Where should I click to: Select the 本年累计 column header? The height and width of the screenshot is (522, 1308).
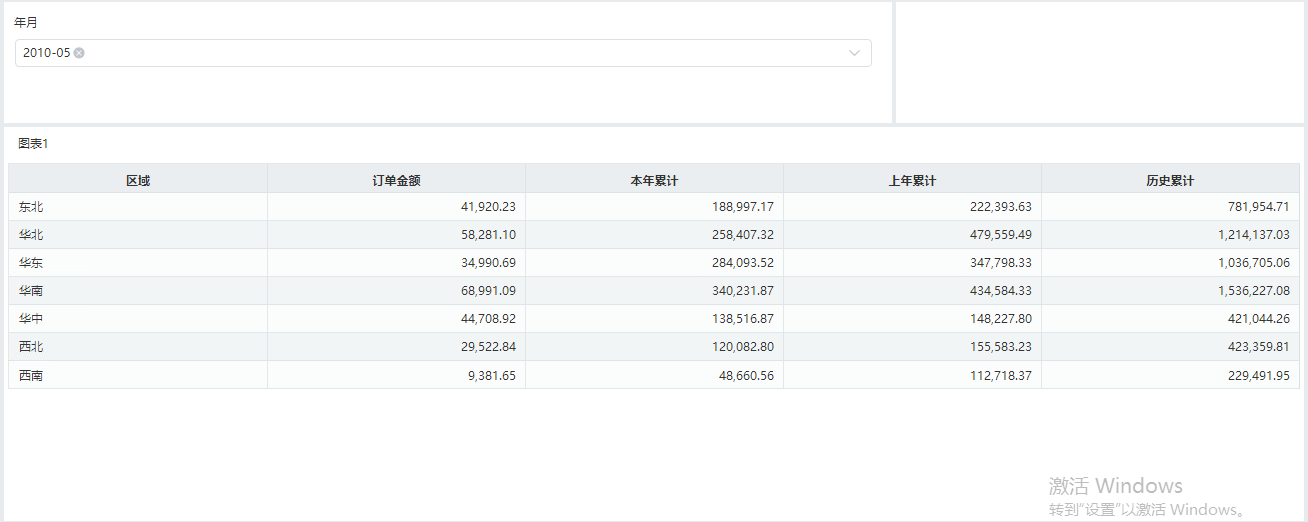pyautogui.click(x=654, y=181)
